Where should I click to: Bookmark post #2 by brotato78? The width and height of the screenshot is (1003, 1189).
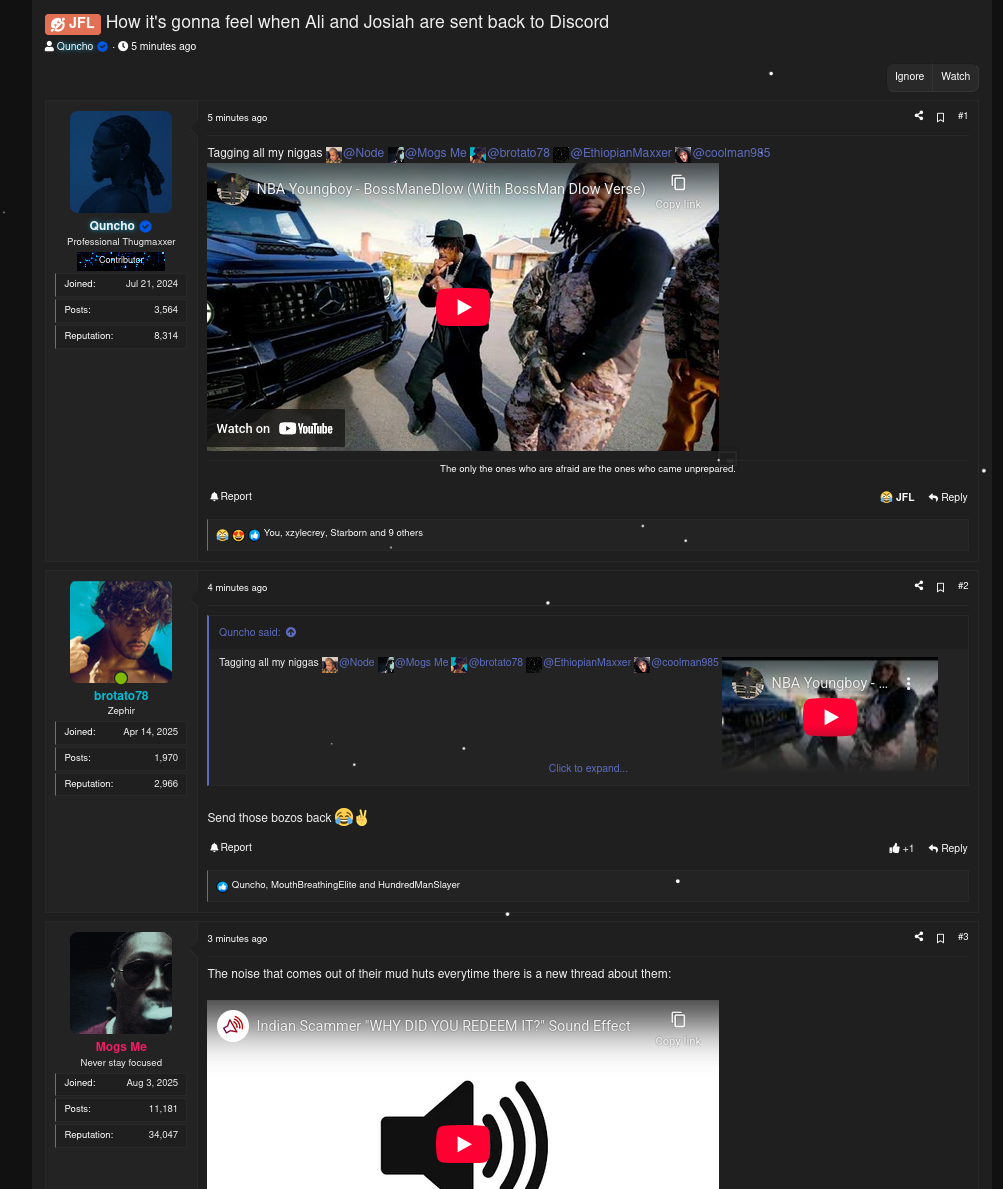(x=940, y=587)
